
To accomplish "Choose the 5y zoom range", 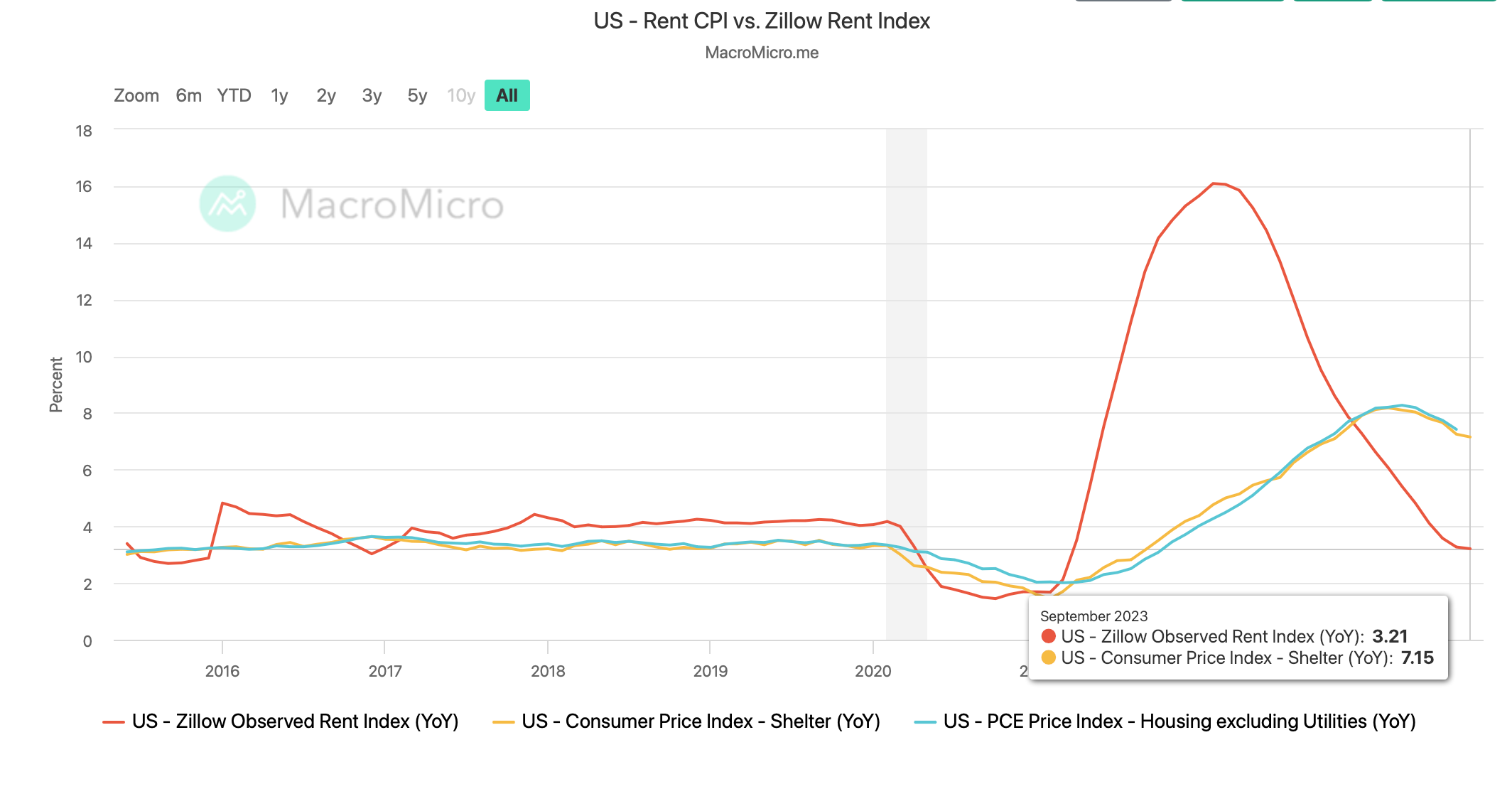I will click(x=417, y=95).
